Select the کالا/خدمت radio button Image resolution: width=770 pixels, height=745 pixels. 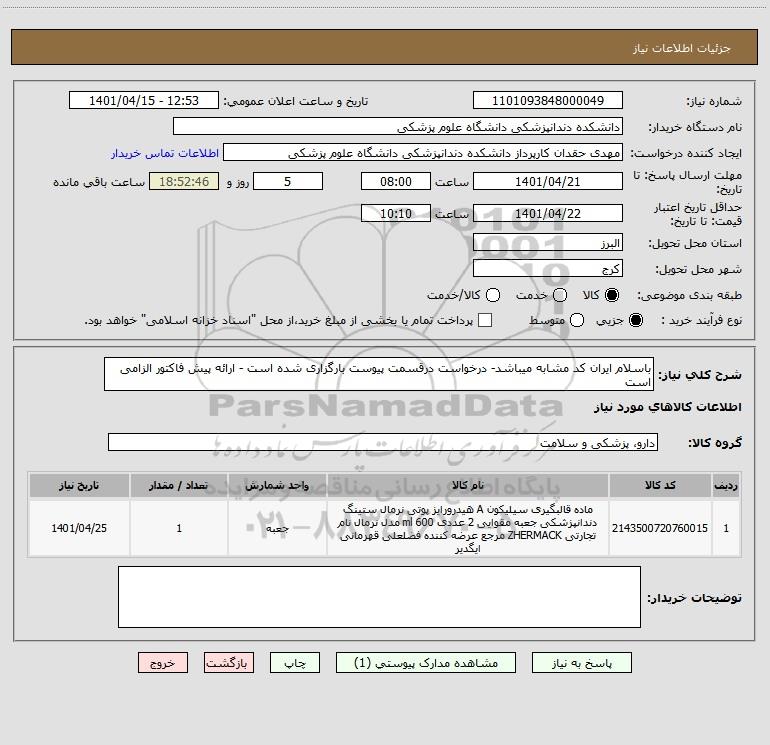pyautogui.click(x=493, y=295)
